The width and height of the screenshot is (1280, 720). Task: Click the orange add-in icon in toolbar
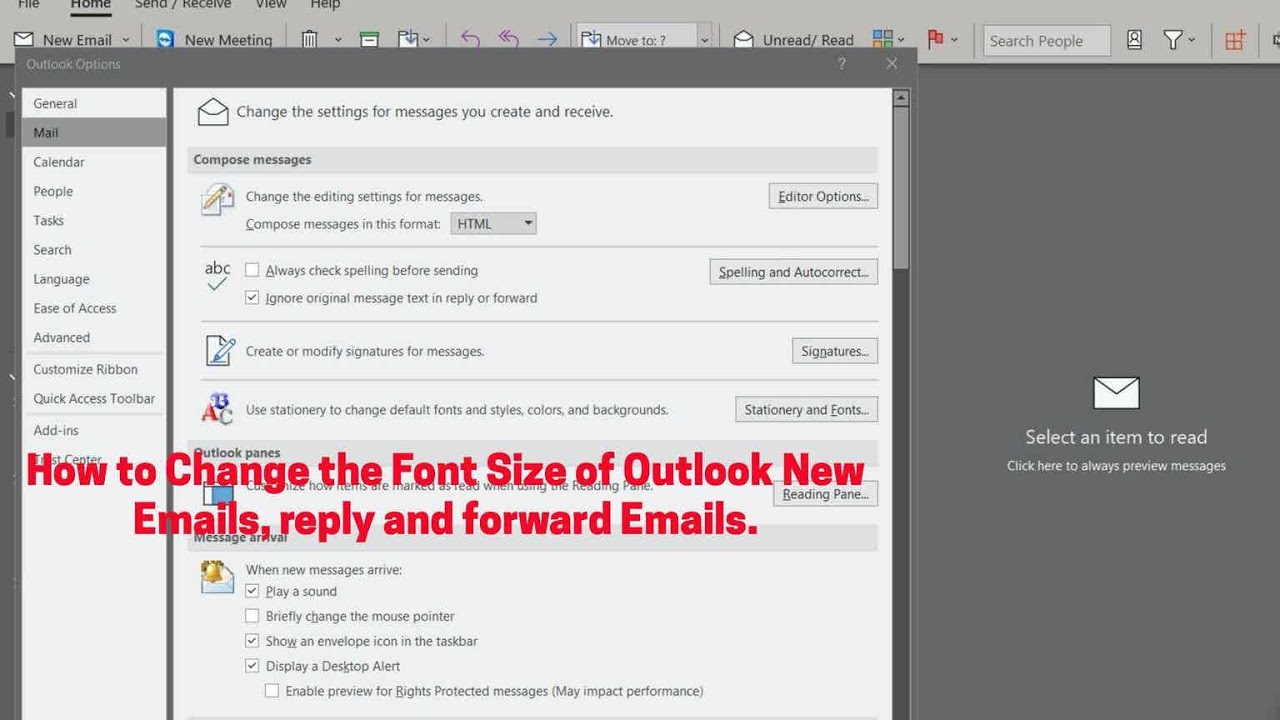(1235, 40)
